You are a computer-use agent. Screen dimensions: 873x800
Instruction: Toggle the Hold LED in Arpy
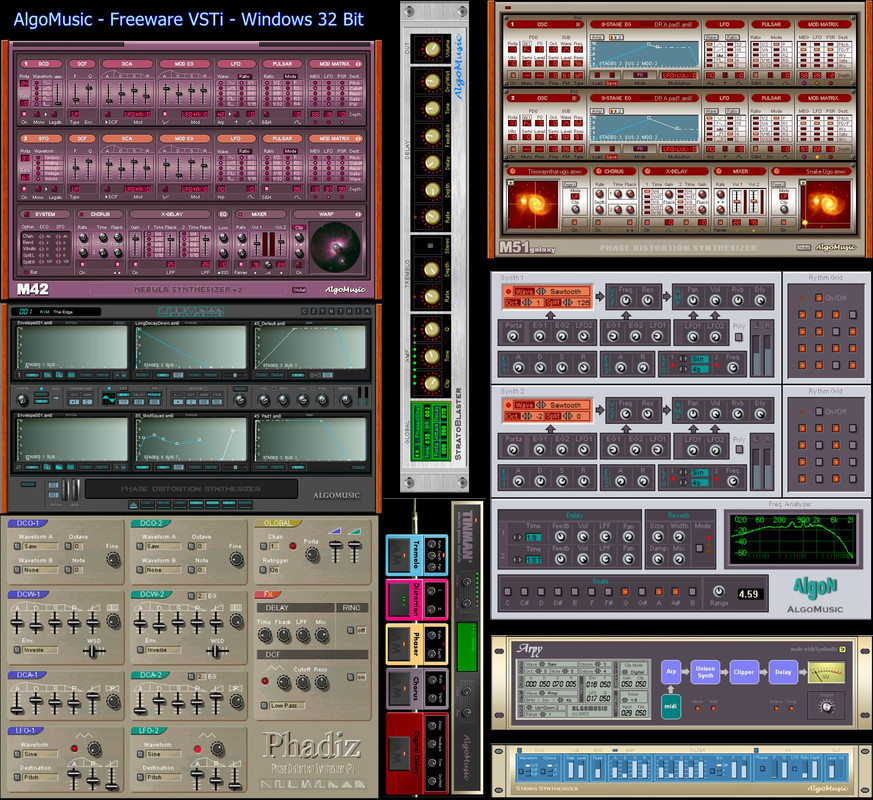click(x=713, y=709)
